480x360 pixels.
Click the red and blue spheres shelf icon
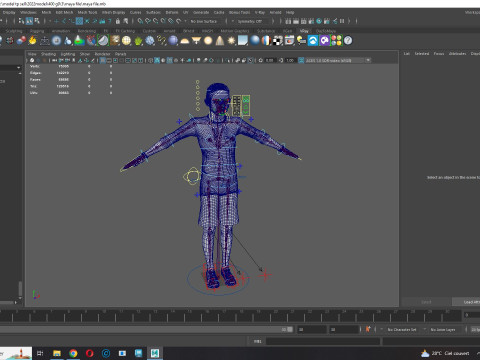[x=21, y=41]
